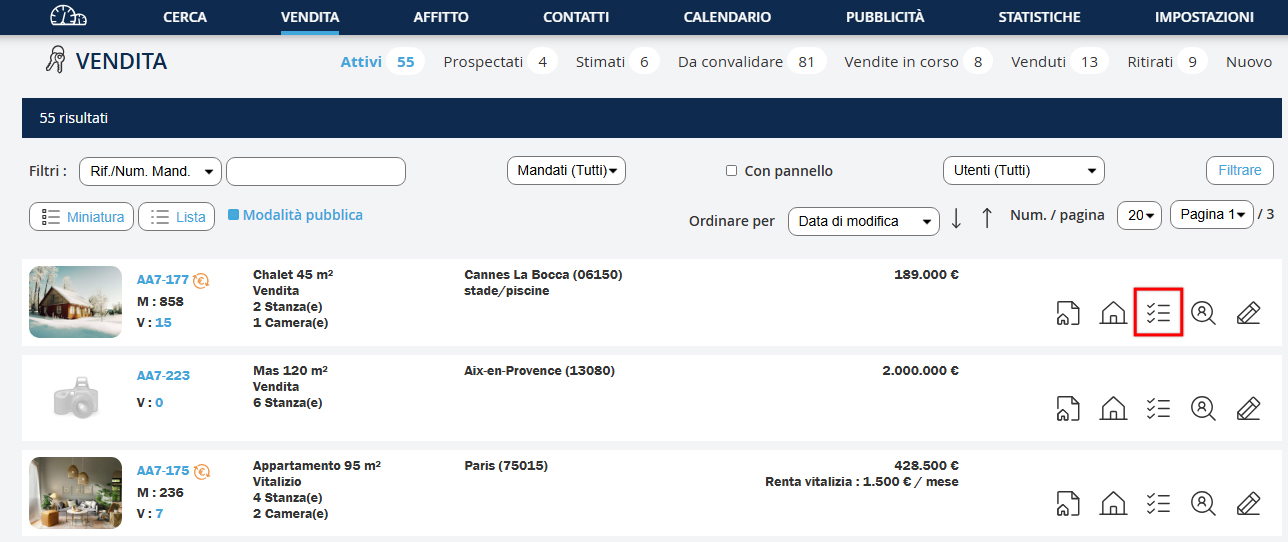This screenshot has width=1288, height=542.
Task: Sort results in descending order arrow
Action: click(x=956, y=218)
